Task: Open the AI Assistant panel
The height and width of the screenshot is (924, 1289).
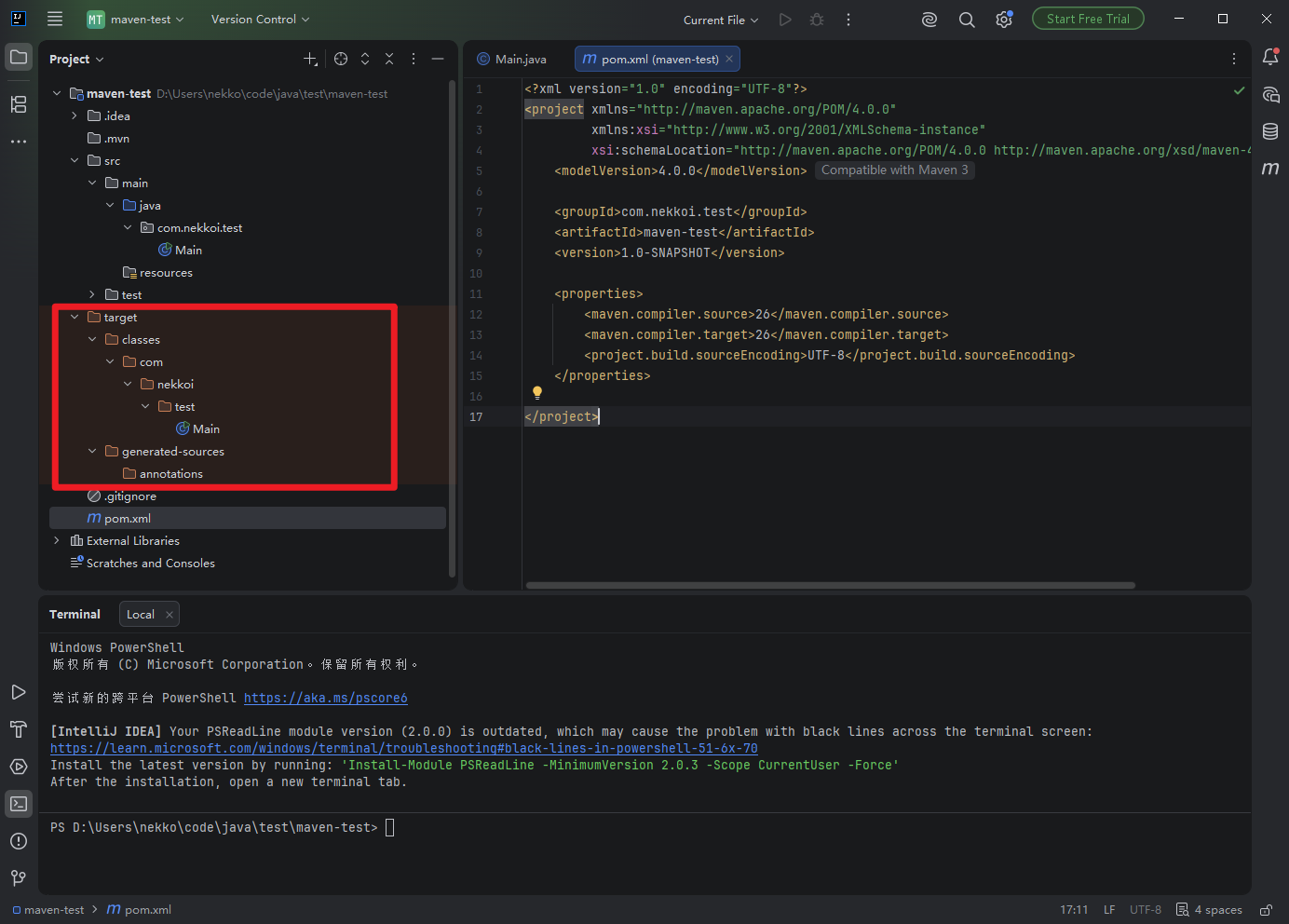Action: pos(1270,94)
